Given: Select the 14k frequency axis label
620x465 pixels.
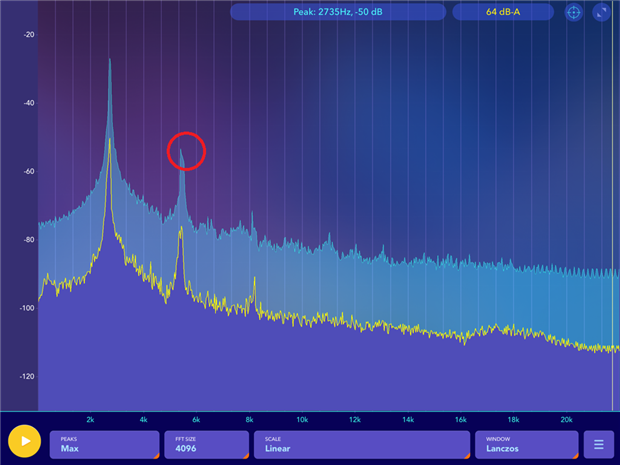Looking at the screenshot, I should tap(408, 420).
